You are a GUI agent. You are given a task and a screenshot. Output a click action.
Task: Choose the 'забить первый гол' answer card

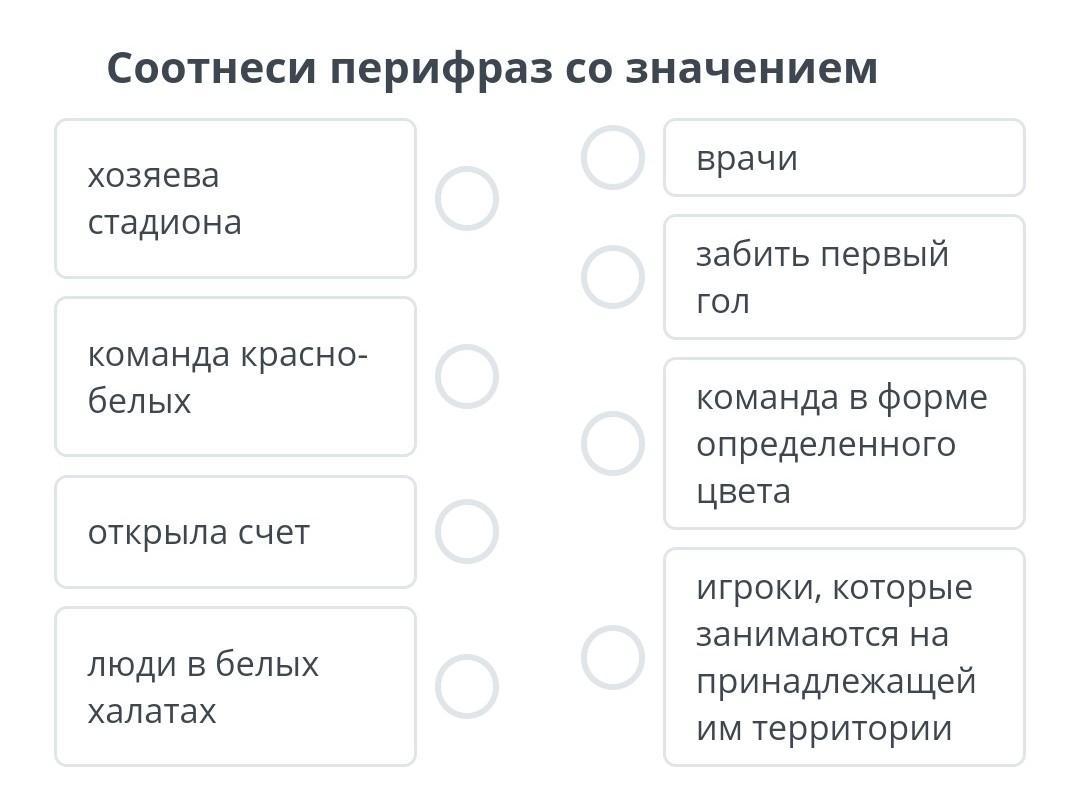[x=844, y=277]
